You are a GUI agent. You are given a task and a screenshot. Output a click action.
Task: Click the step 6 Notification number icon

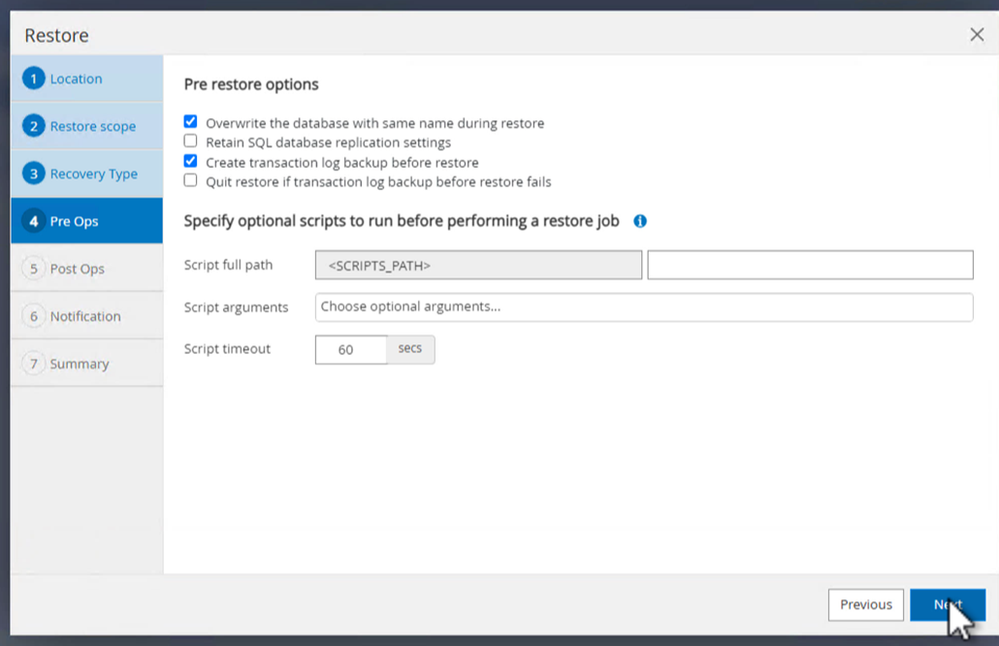pyautogui.click(x=34, y=316)
